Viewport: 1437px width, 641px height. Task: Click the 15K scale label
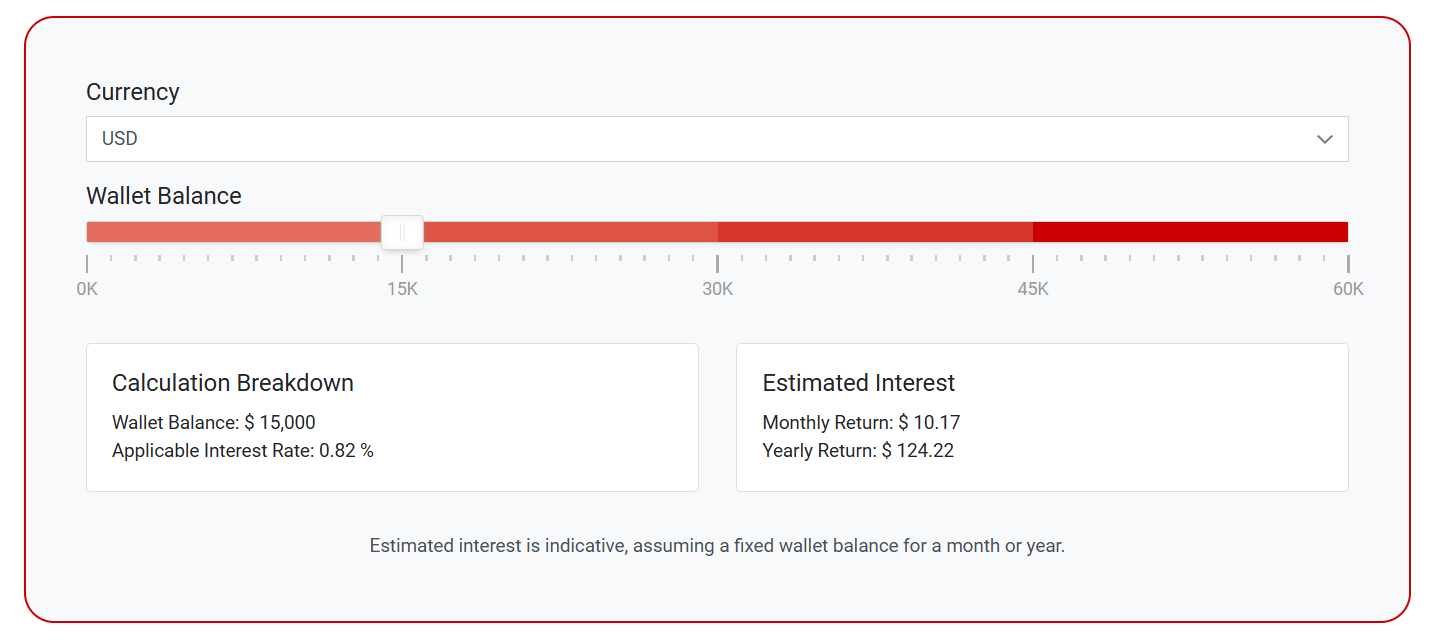click(402, 290)
